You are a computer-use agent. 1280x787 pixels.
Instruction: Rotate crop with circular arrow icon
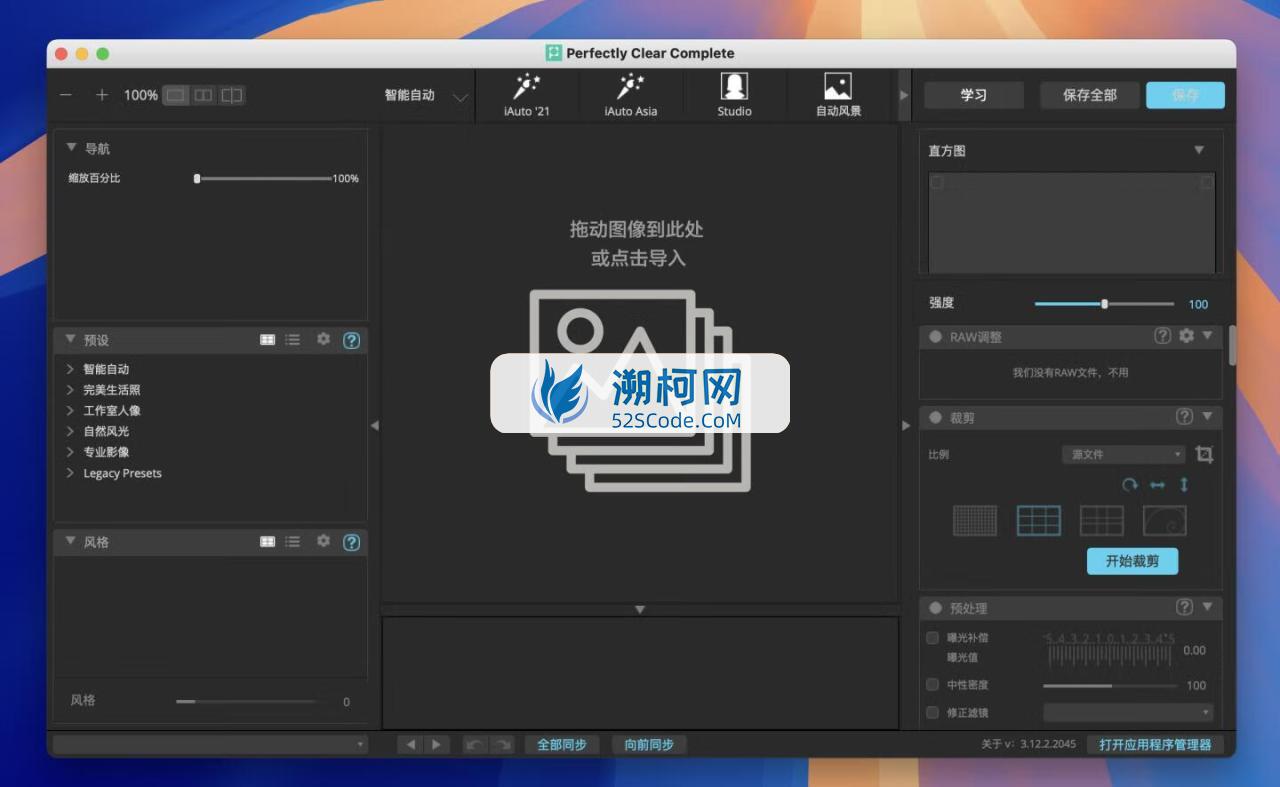1130,485
